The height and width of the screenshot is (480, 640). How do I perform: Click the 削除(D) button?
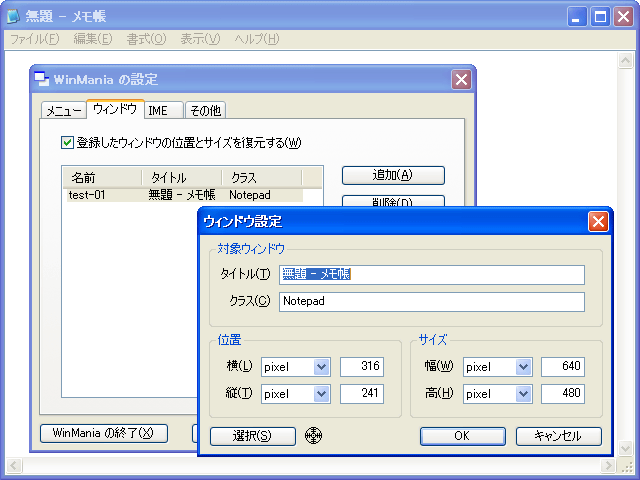click(x=393, y=201)
